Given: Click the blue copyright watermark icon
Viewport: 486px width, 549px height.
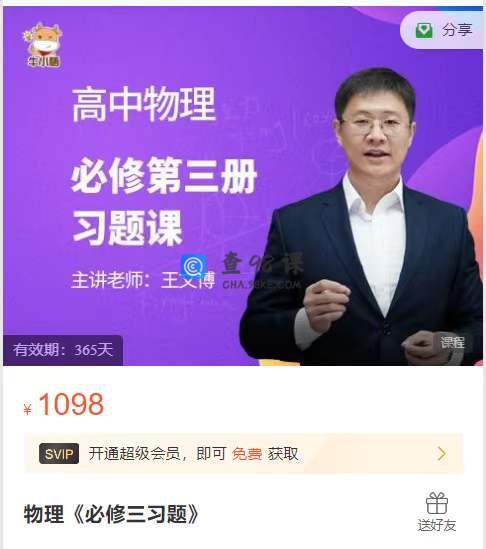Looking at the screenshot, I should [x=193, y=266].
